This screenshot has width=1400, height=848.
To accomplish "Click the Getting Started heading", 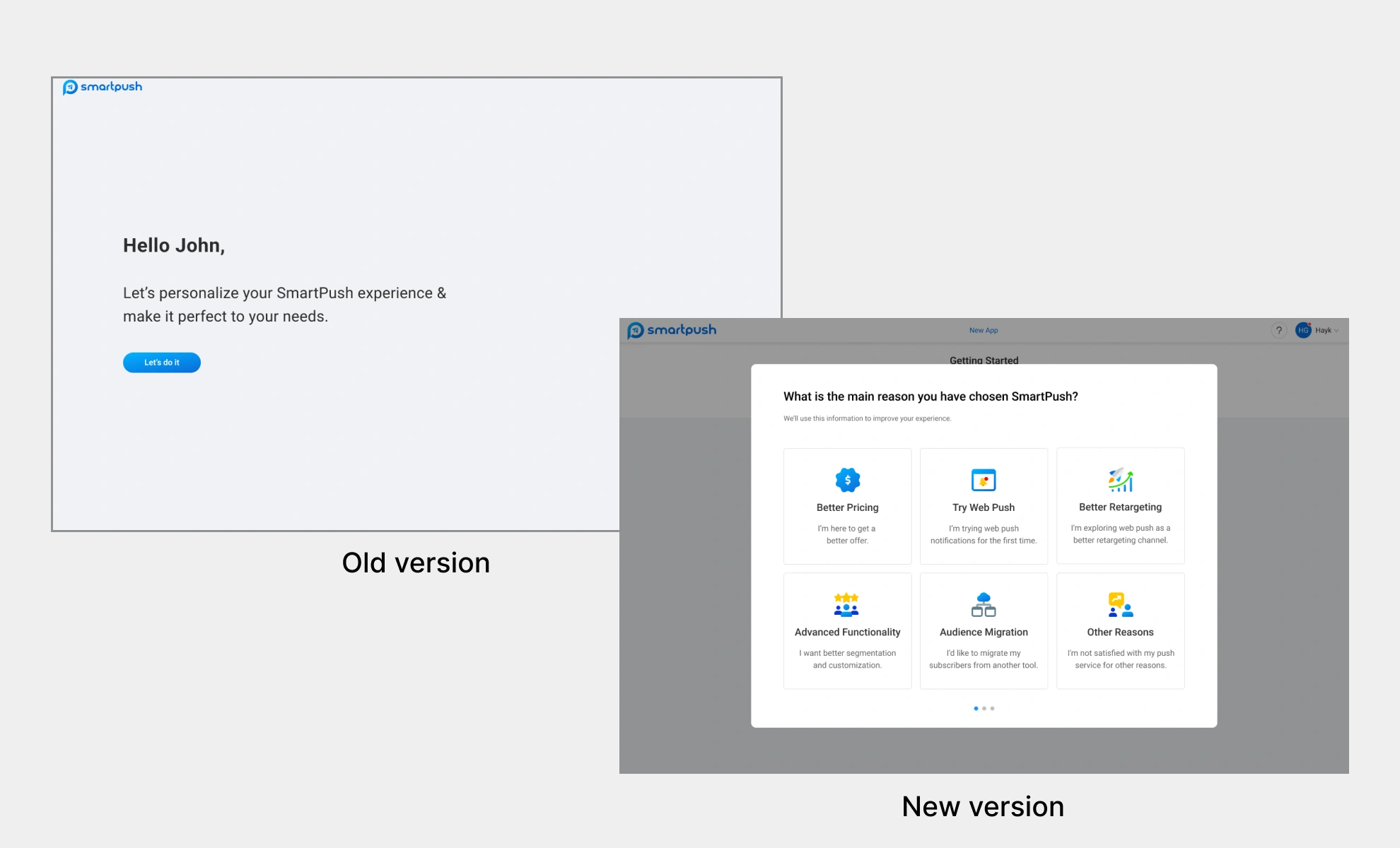I will coord(983,360).
